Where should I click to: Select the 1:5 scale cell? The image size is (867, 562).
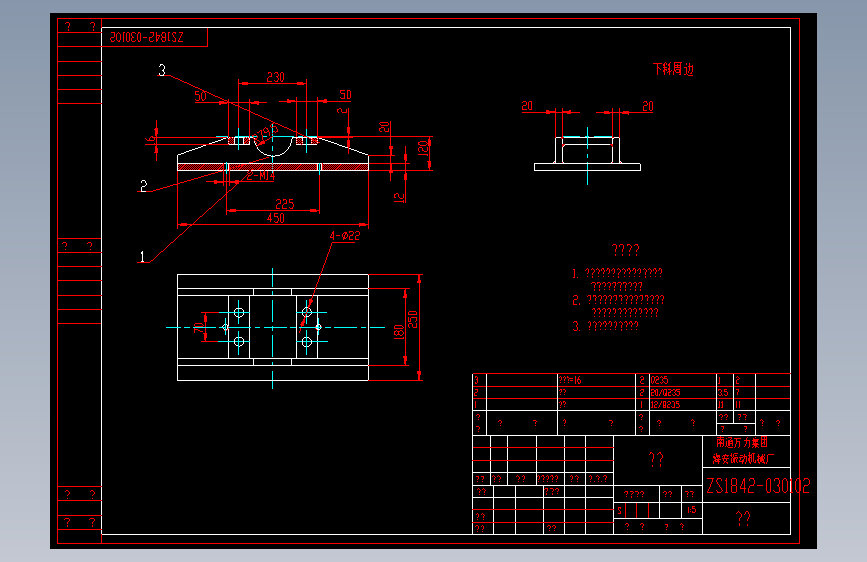[x=692, y=510]
